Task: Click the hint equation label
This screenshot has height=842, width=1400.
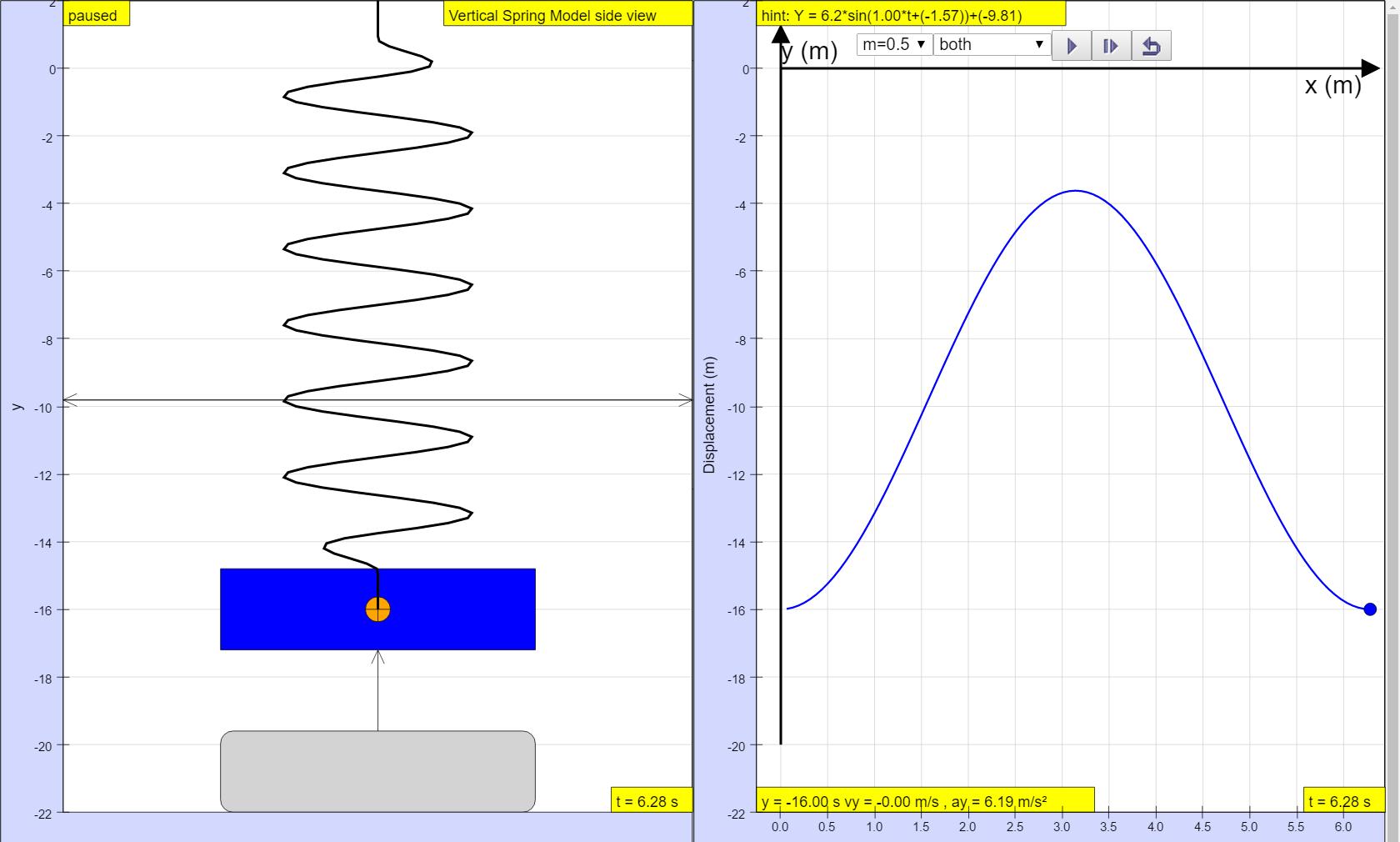Action: click(910, 15)
